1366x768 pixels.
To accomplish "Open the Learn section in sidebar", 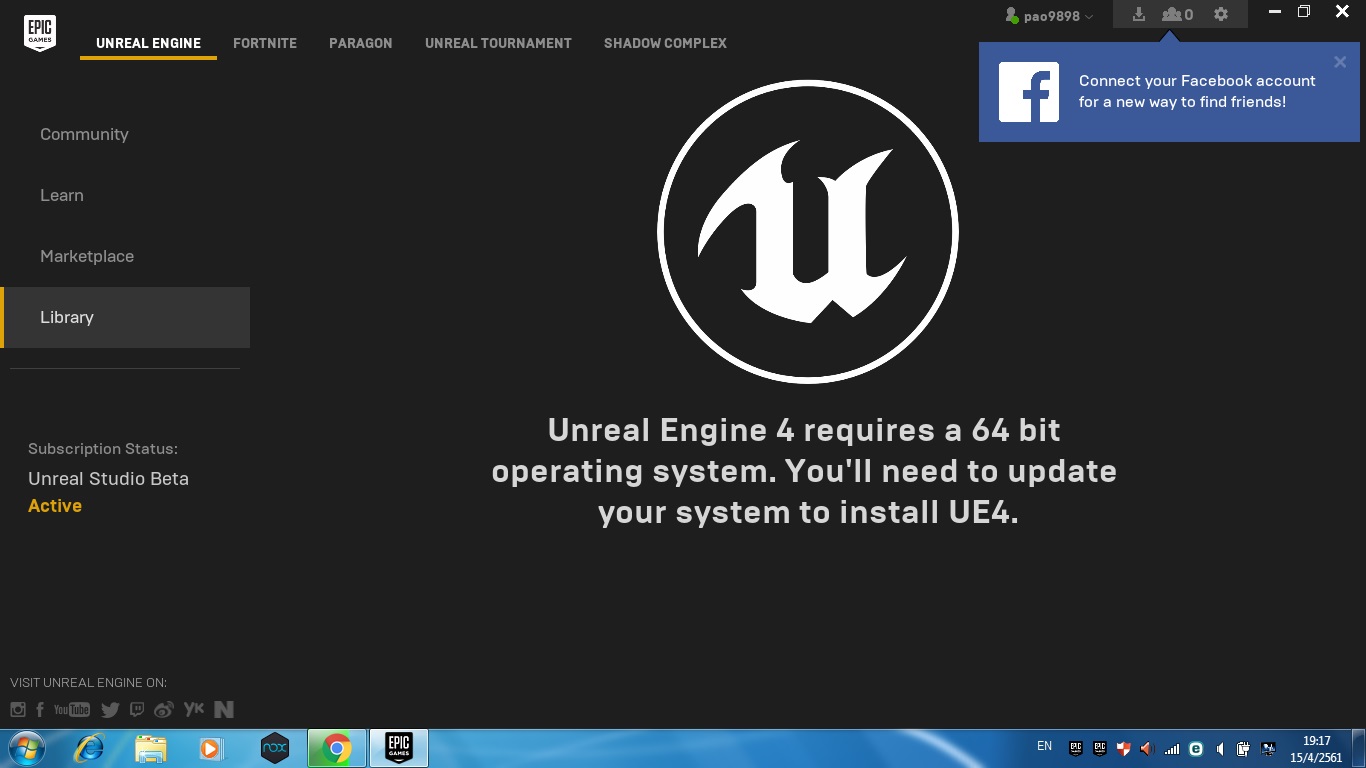I will pos(125,195).
